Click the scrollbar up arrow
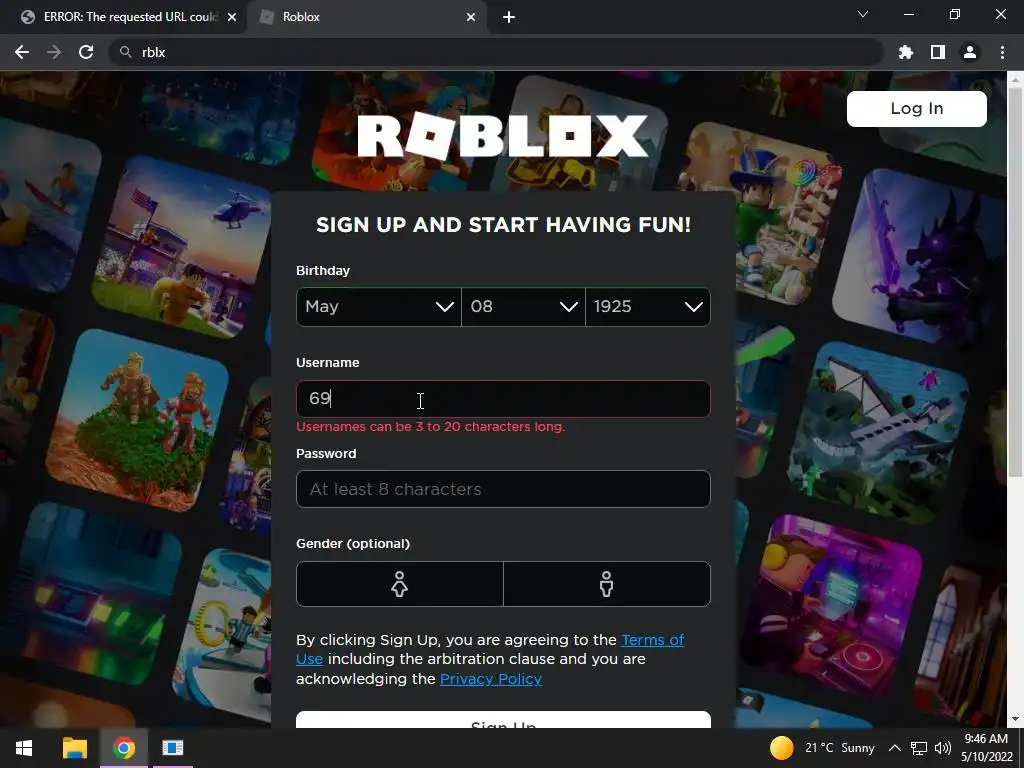 1015,79
